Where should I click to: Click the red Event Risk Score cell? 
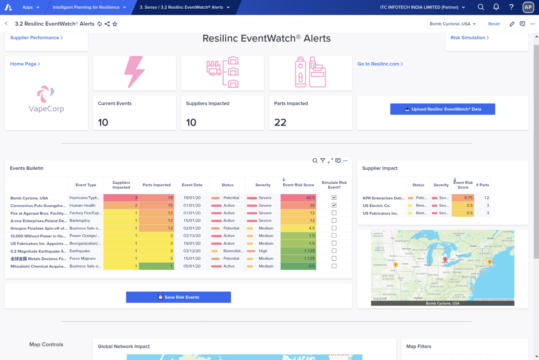[298, 198]
